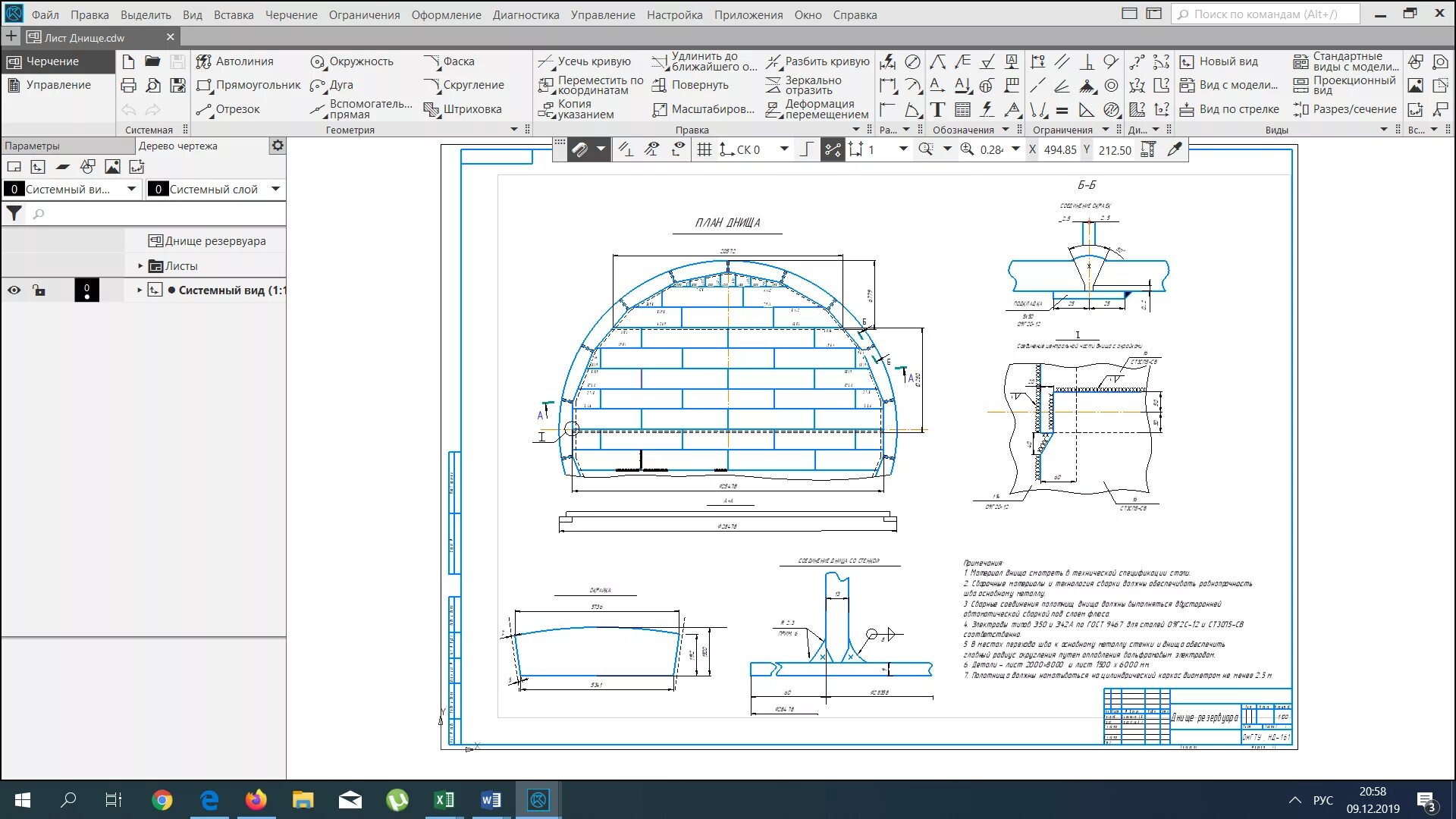
Task: Expand the Листы tree node
Action: pos(140,265)
